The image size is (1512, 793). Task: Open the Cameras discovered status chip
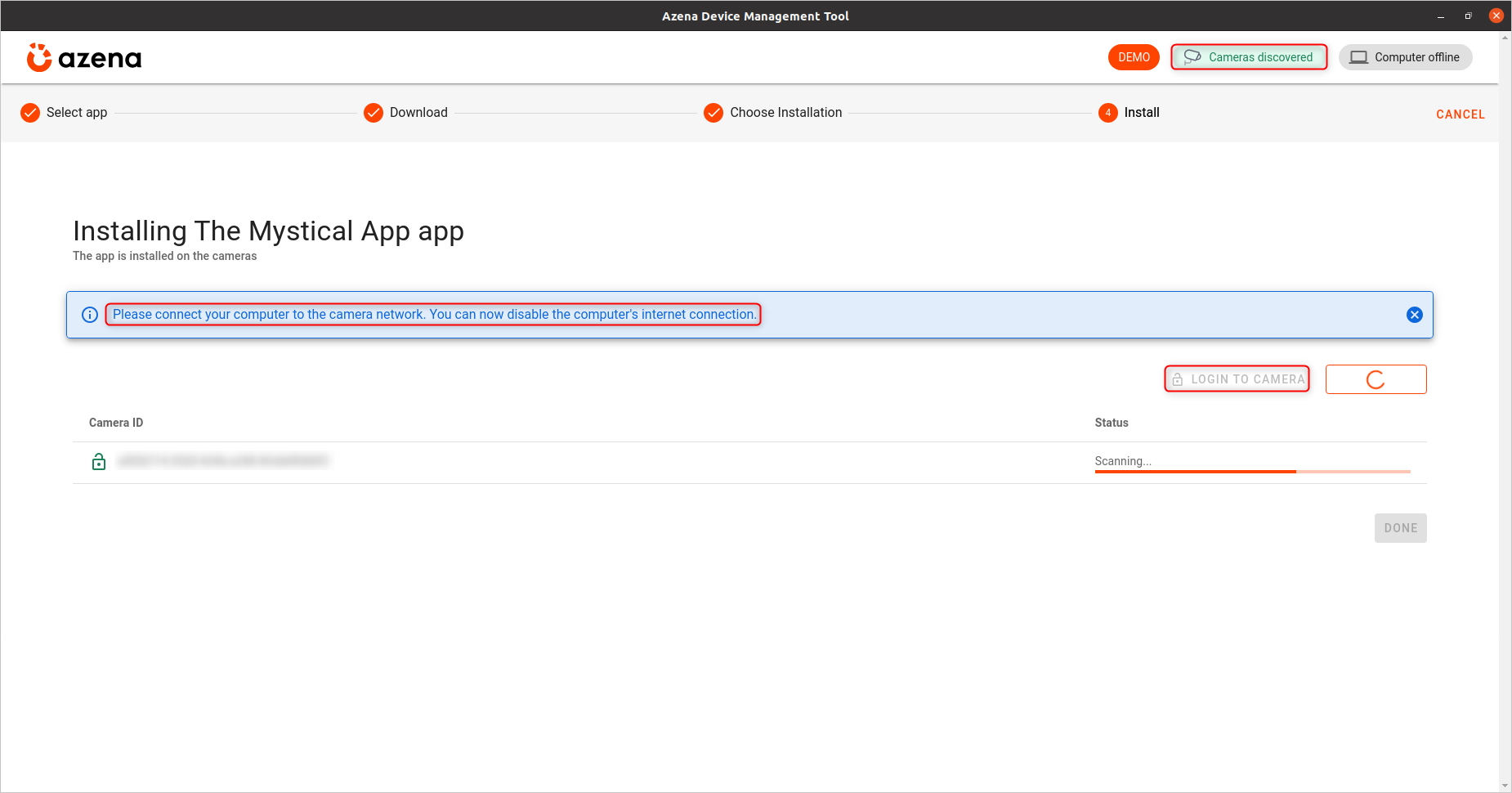[x=1249, y=57]
